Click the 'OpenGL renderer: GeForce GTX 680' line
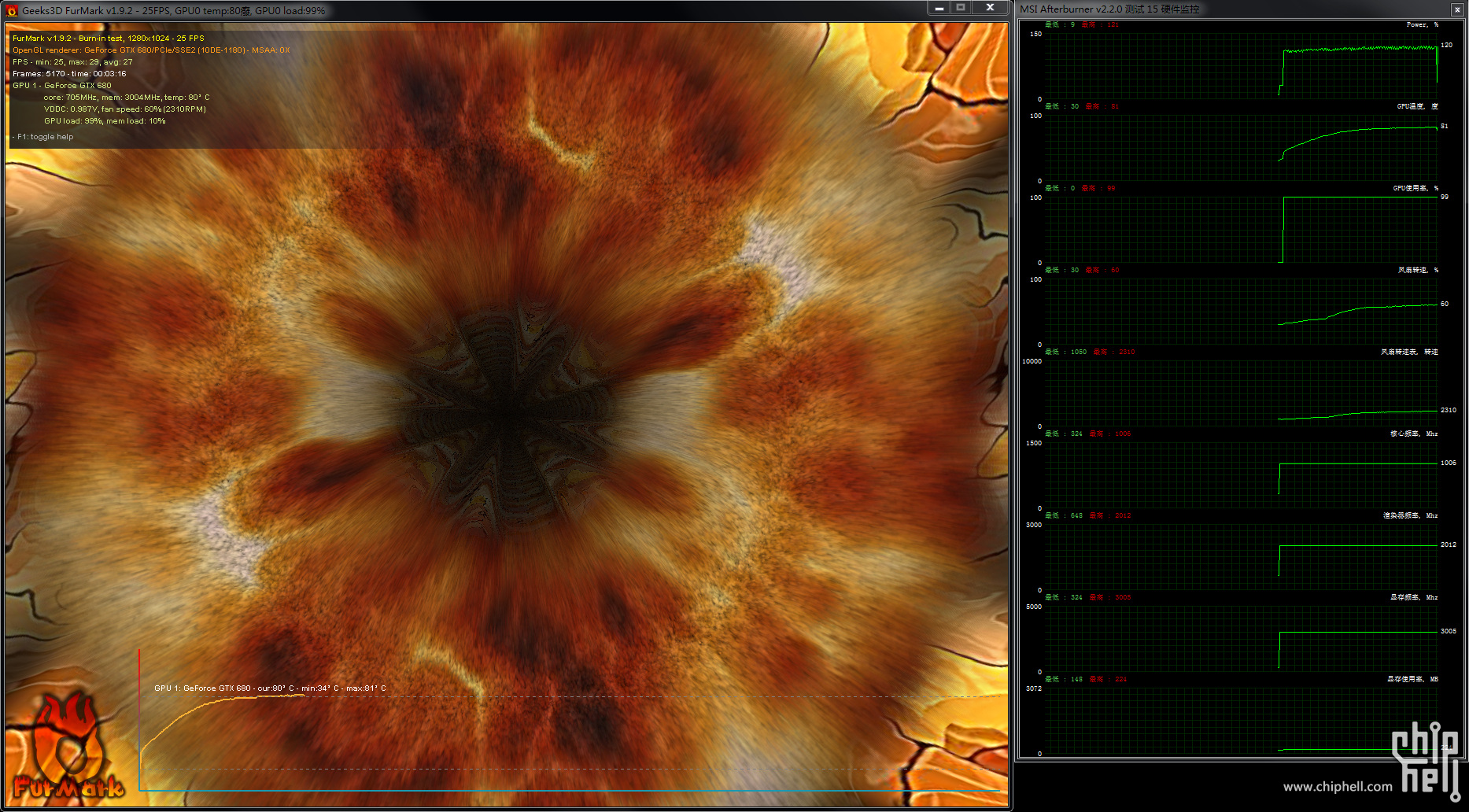This screenshot has width=1469, height=812. (151, 50)
